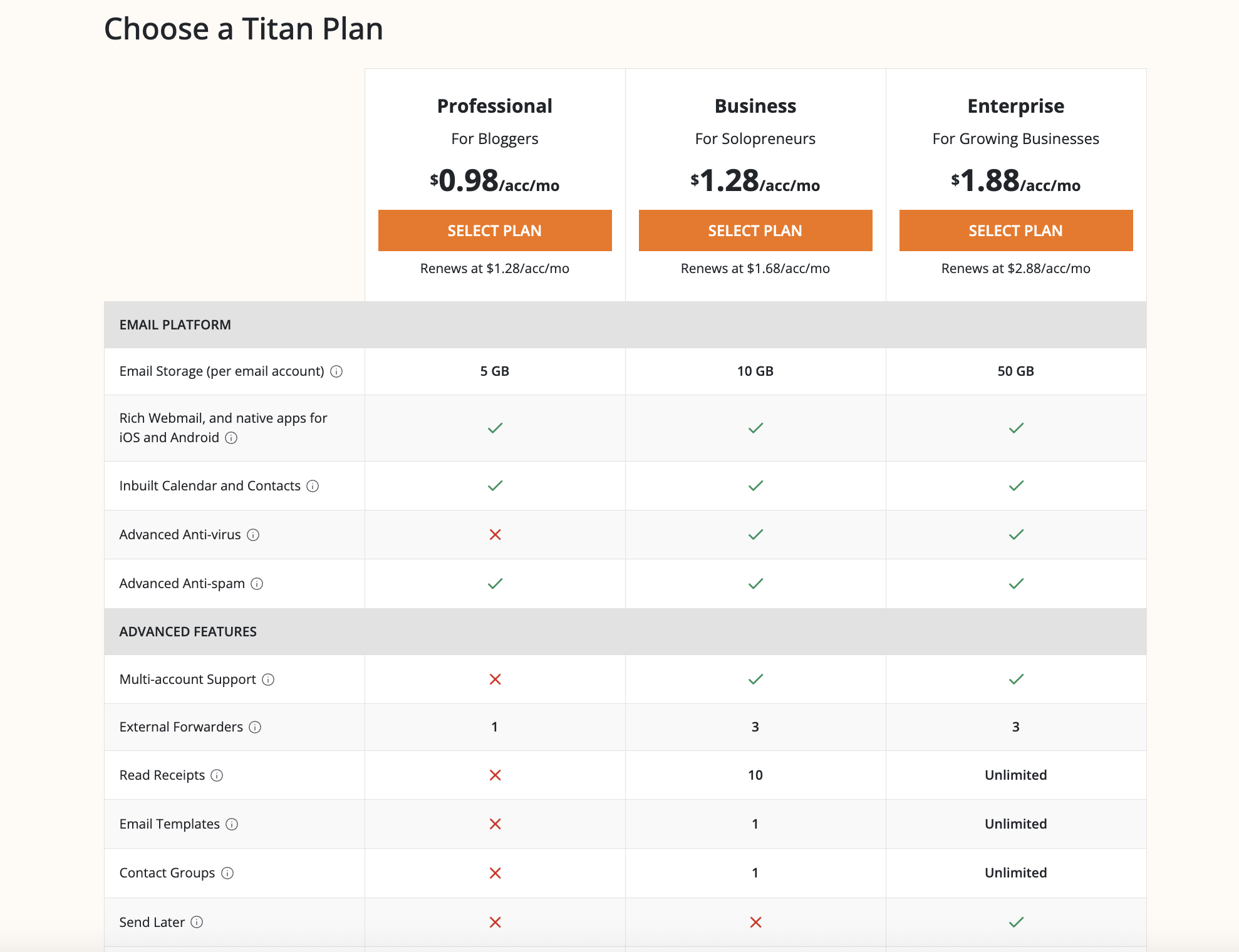
Task: Click the 'ADVANCED FEATURES' section header
Action: pos(188,632)
